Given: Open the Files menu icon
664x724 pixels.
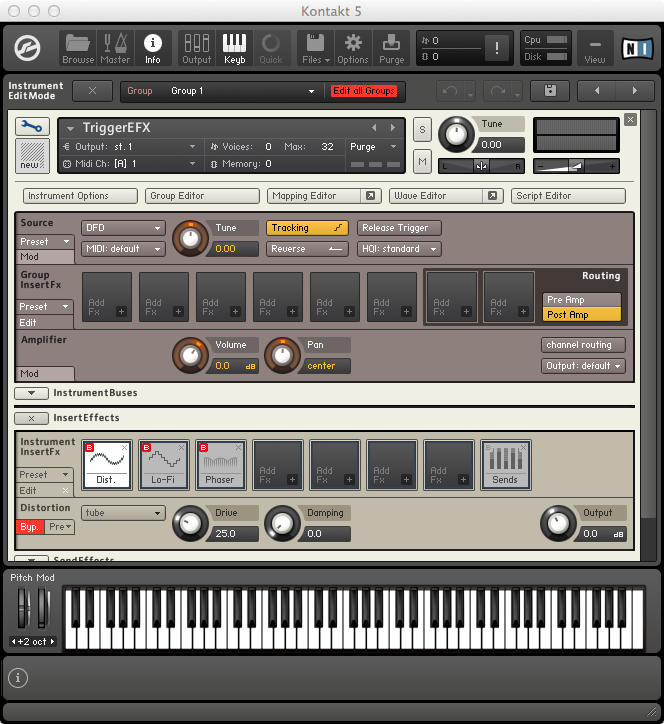Looking at the screenshot, I should [x=314, y=47].
